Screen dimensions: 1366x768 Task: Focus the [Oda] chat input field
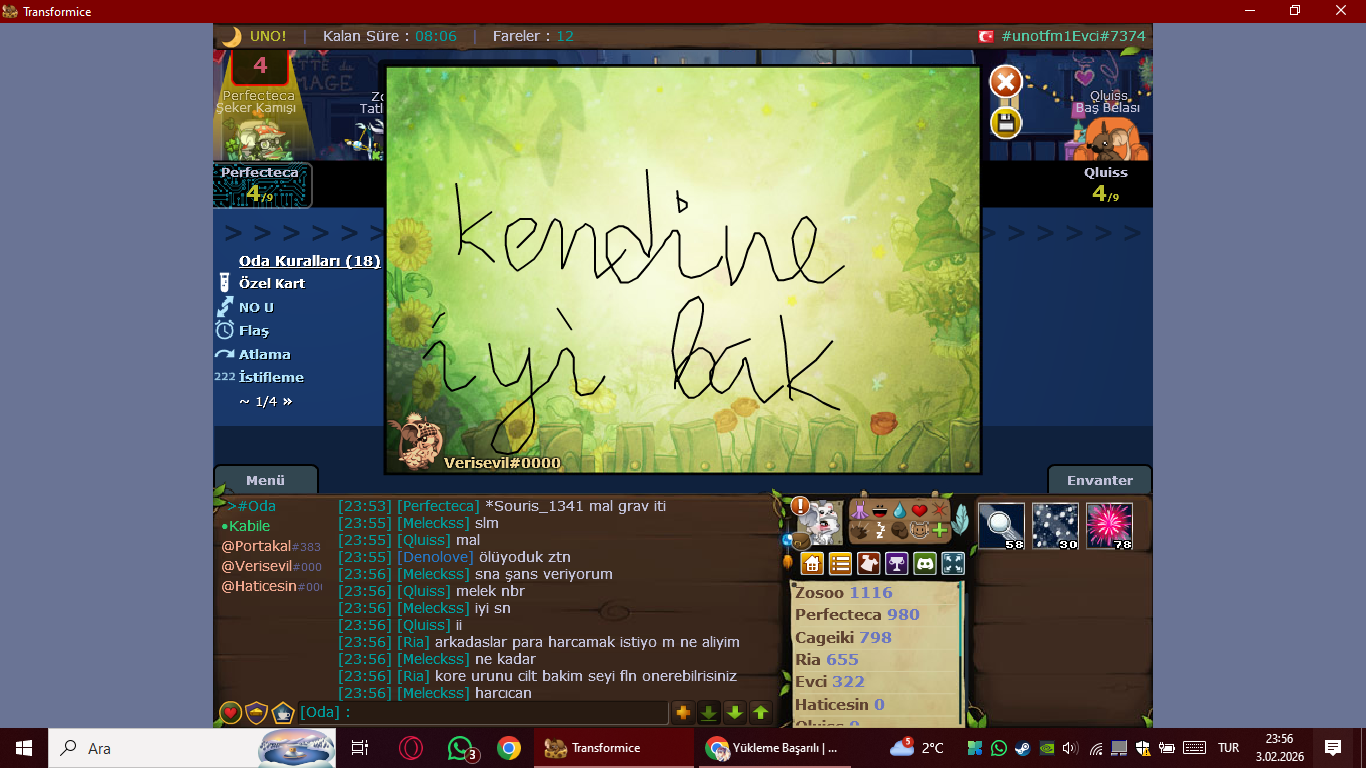pos(483,712)
